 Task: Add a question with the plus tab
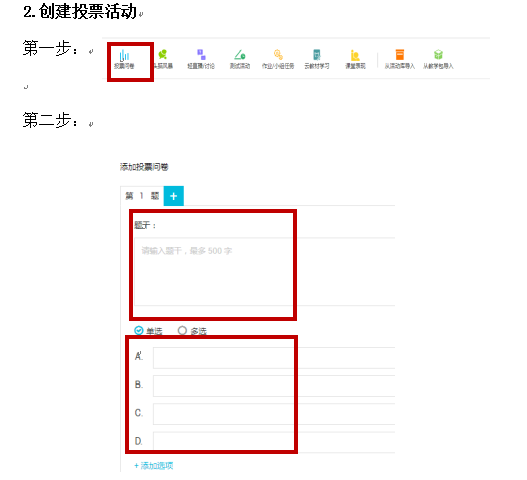pos(173,196)
